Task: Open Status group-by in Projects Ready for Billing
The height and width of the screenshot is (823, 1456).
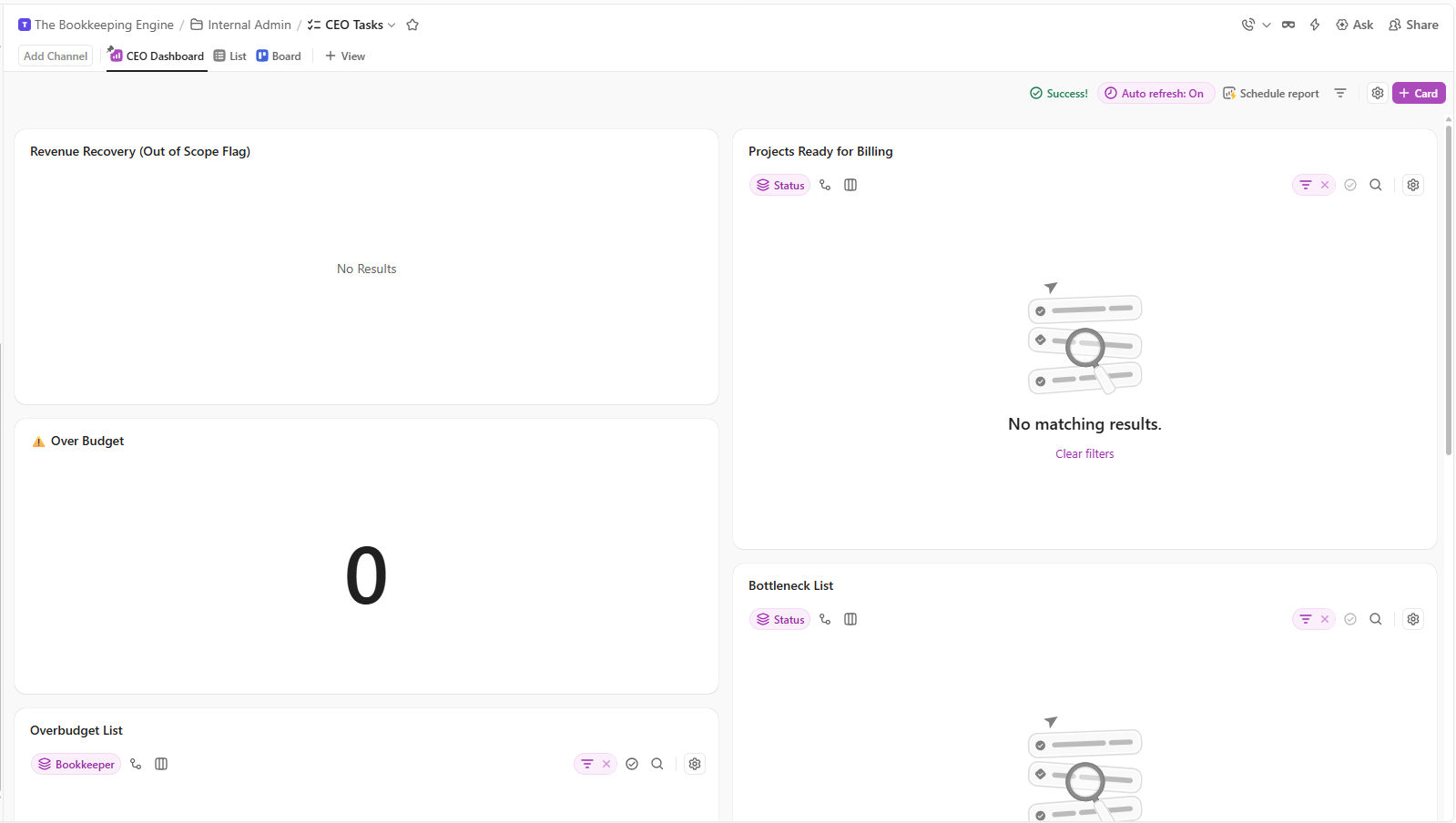Action: pyautogui.click(x=779, y=185)
